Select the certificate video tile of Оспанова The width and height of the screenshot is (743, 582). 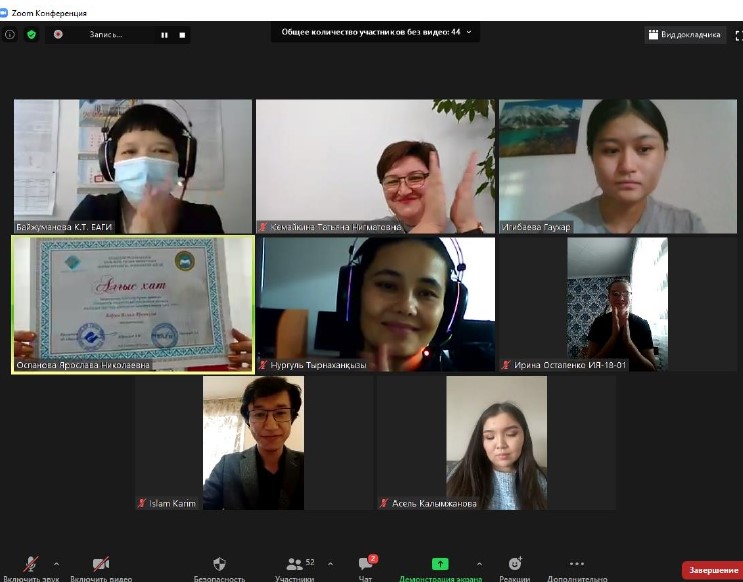click(x=132, y=304)
